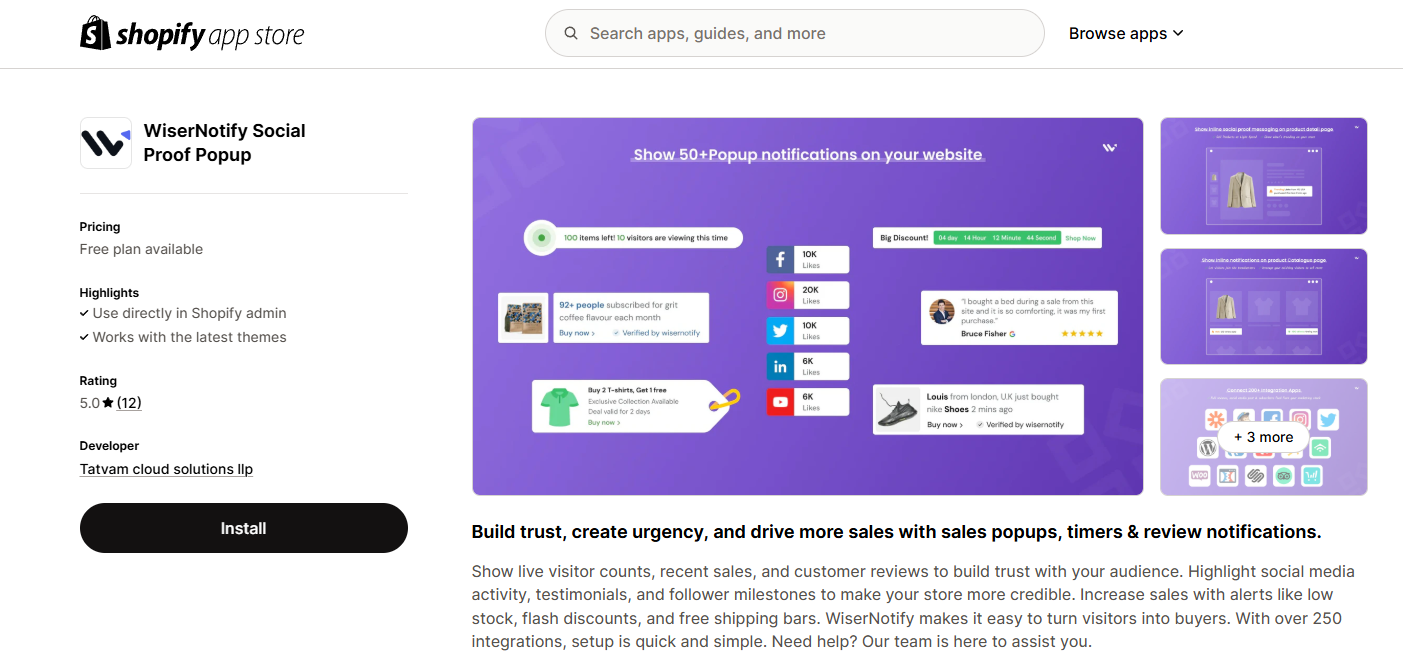Image resolution: width=1403 pixels, height=665 pixels.
Task: Open the Browse apps dropdown
Action: (x=1179, y=33)
